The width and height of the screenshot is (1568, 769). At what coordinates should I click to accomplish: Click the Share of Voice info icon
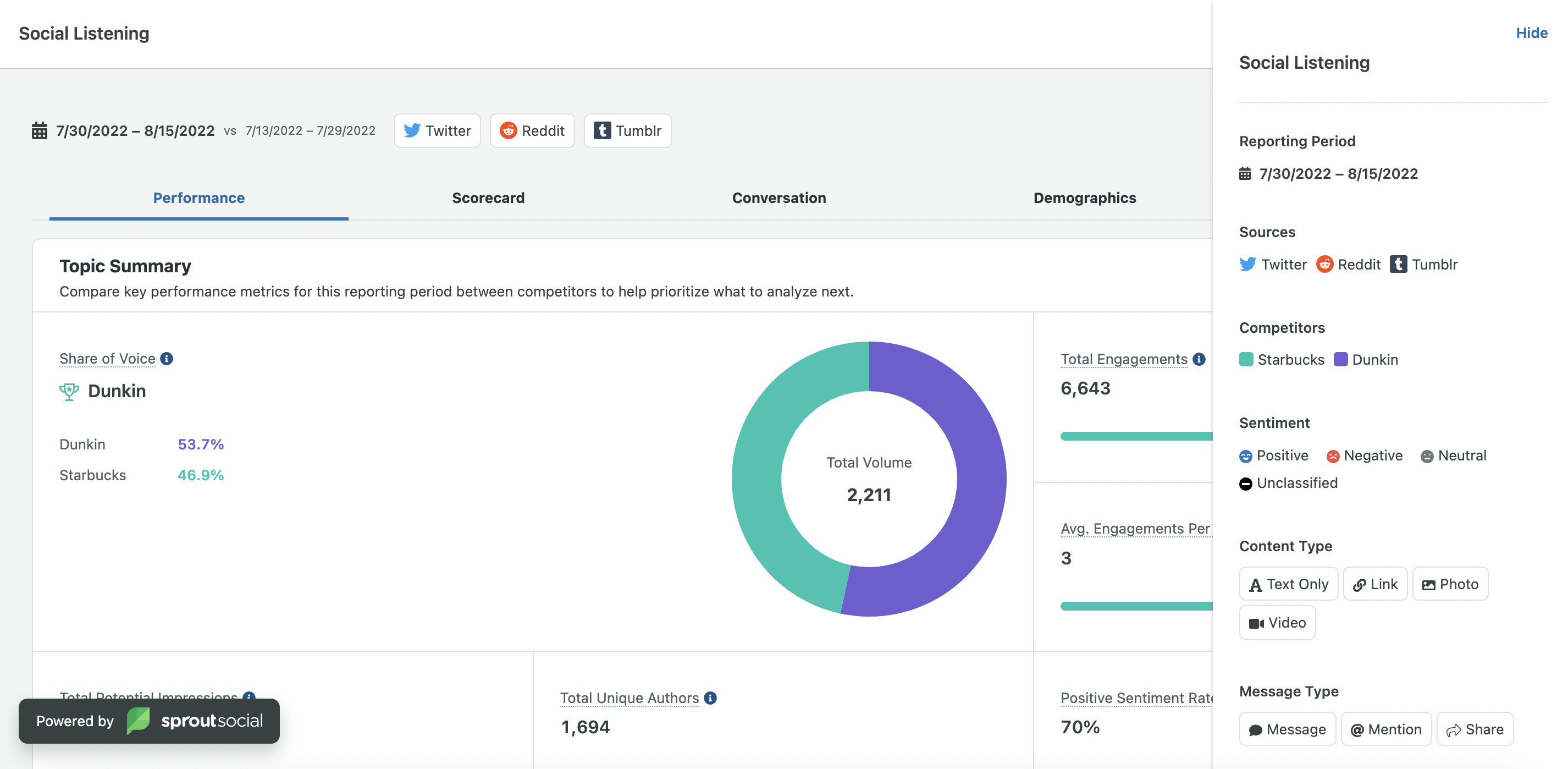pos(167,359)
